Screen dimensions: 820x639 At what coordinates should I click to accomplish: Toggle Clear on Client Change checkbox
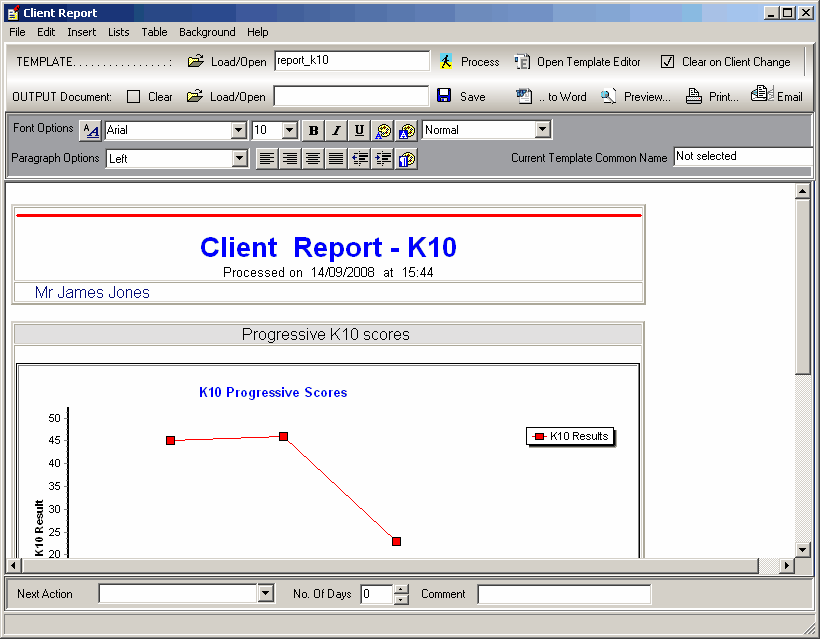pyautogui.click(x=668, y=62)
